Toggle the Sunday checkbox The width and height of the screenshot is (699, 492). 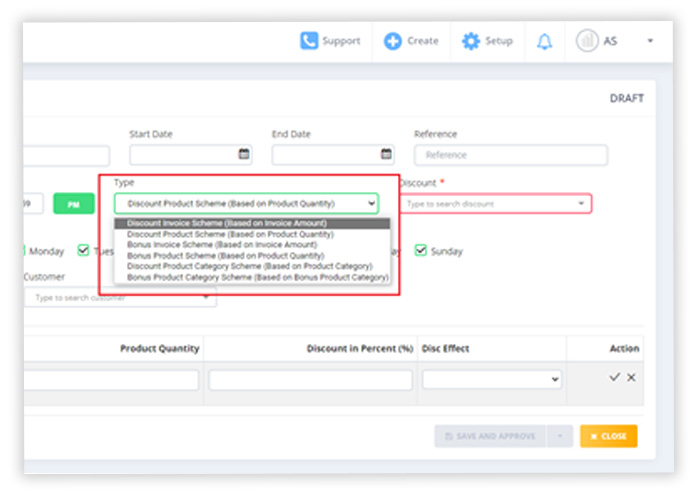click(421, 251)
